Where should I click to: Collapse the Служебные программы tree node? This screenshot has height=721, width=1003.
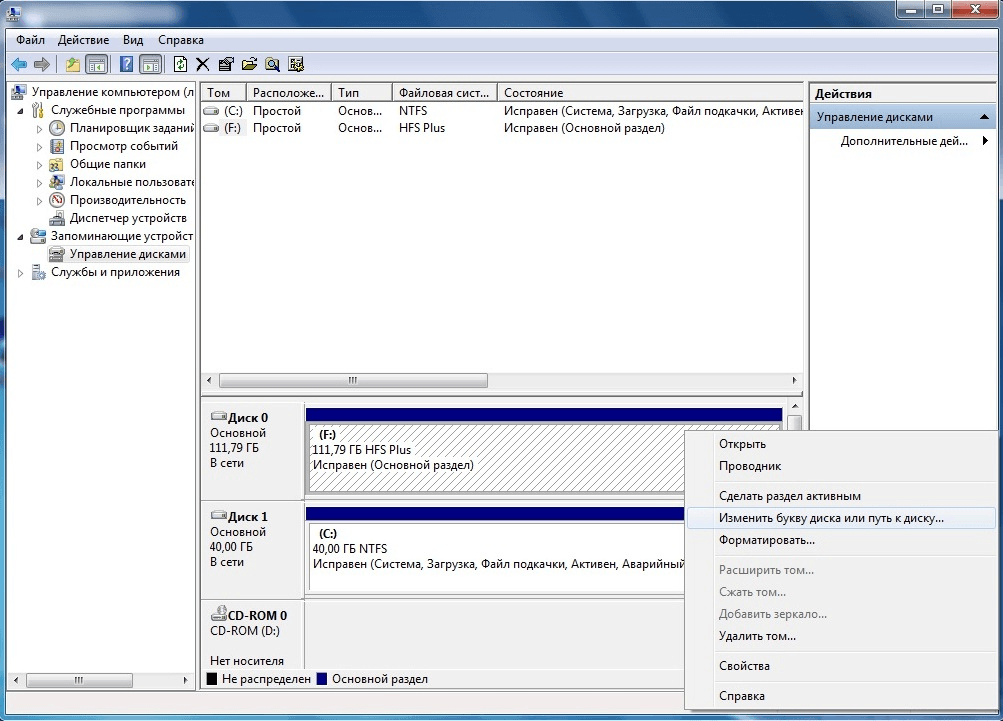pos(20,111)
